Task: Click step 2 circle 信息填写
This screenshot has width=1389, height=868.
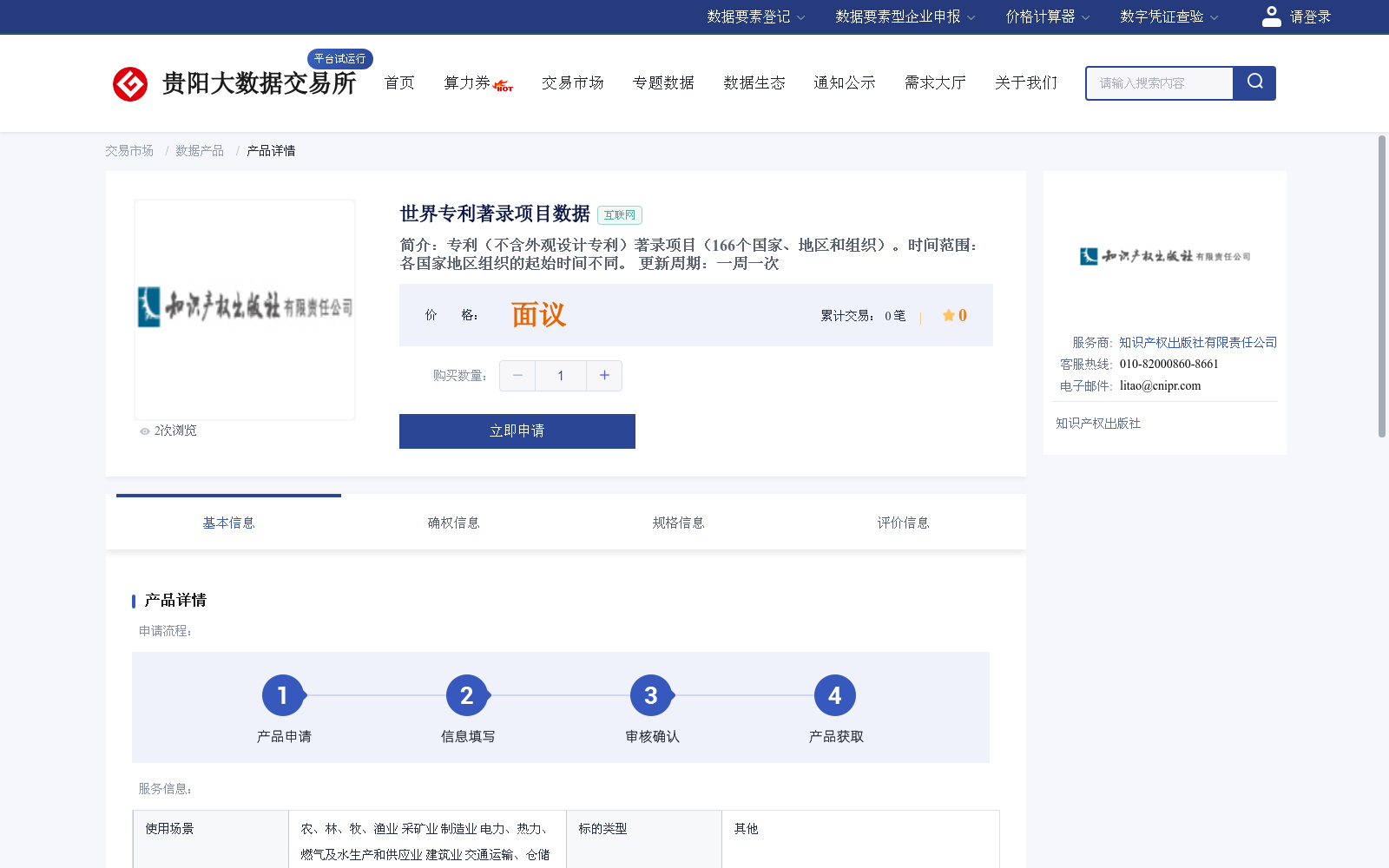Action: (467, 695)
